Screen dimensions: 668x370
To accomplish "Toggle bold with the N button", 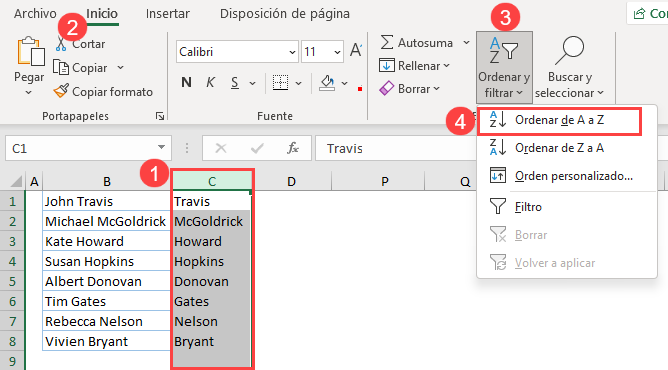I will (186, 82).
